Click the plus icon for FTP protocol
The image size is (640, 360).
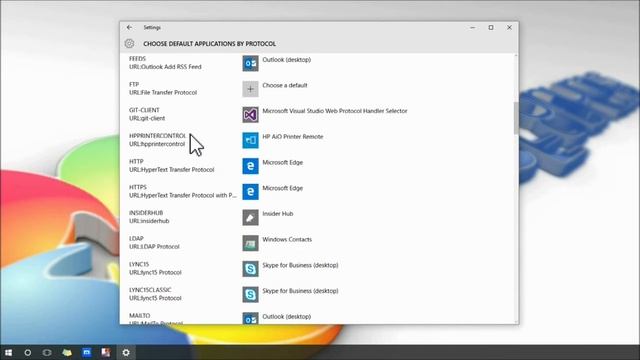pos(250,89)
